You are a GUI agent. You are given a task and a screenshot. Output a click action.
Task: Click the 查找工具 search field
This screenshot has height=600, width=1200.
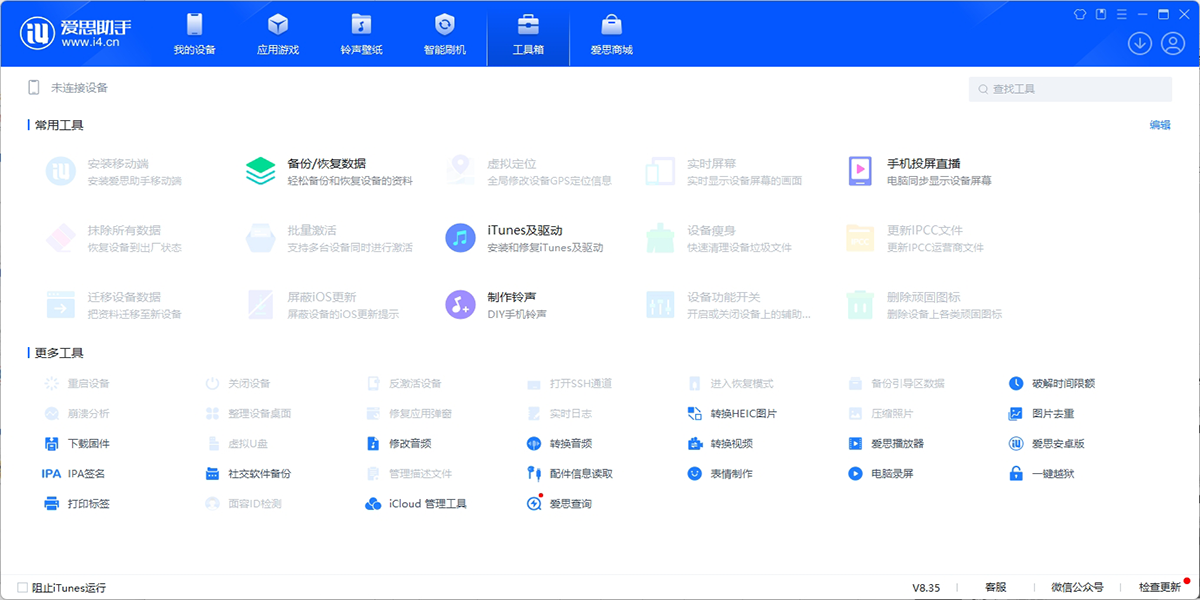coord(1069,89)
